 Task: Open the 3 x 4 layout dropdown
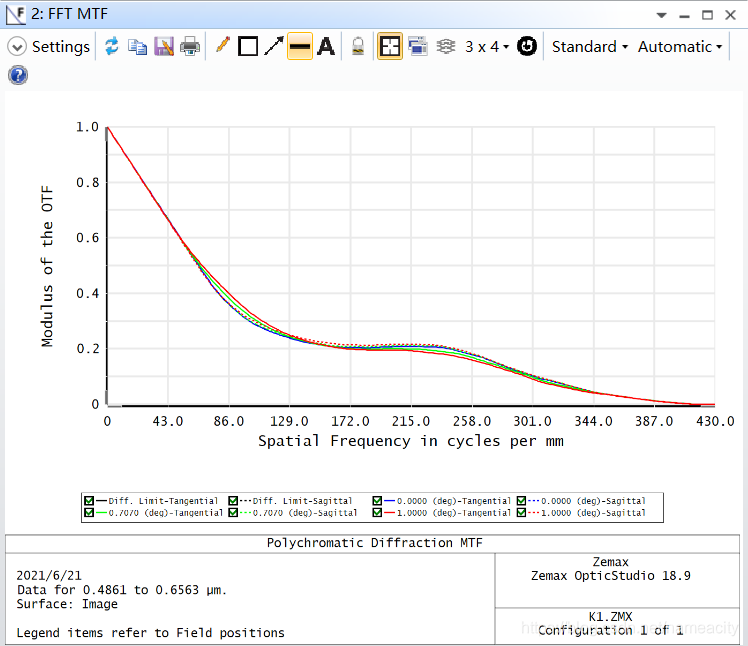coord(487,47)
